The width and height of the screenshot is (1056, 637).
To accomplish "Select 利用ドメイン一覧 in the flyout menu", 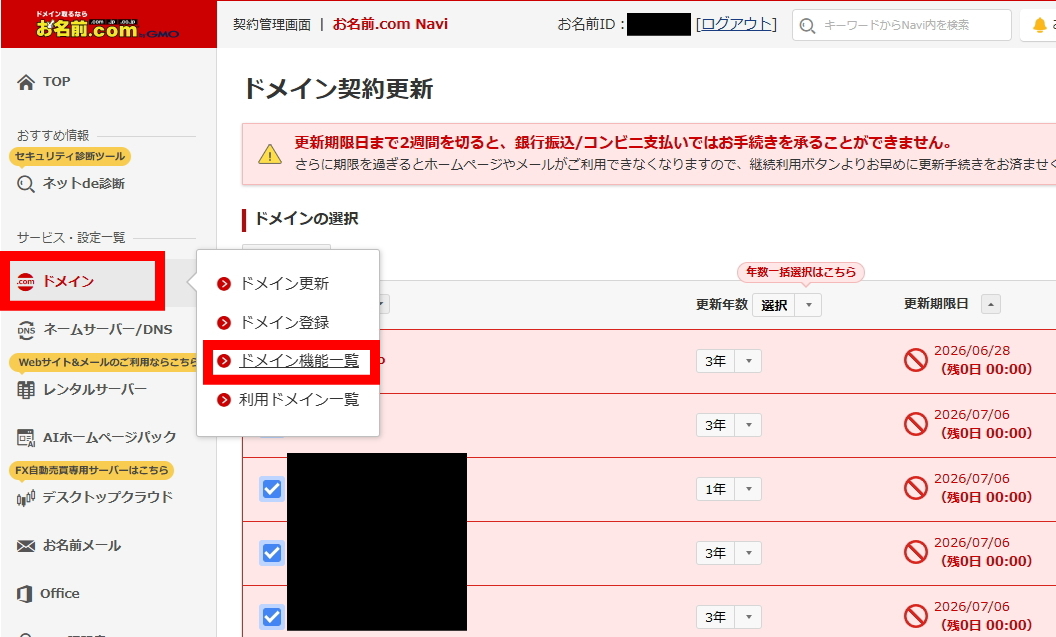I will [x=299, y=400].
